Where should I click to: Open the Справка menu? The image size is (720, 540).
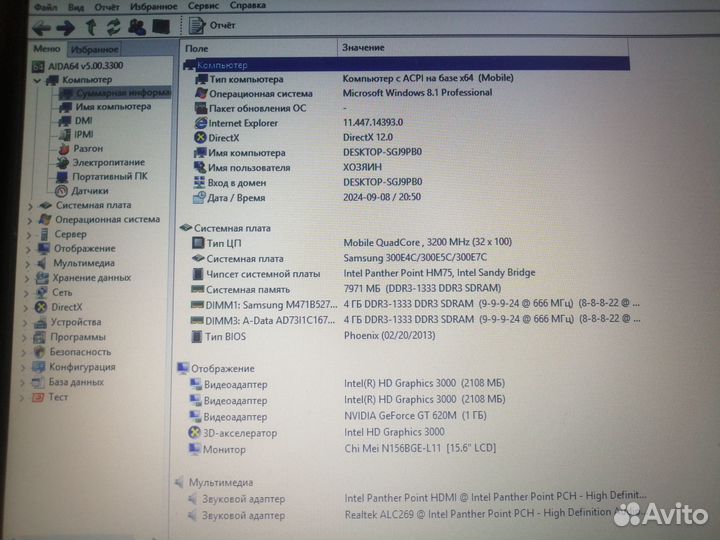[248, 6]
